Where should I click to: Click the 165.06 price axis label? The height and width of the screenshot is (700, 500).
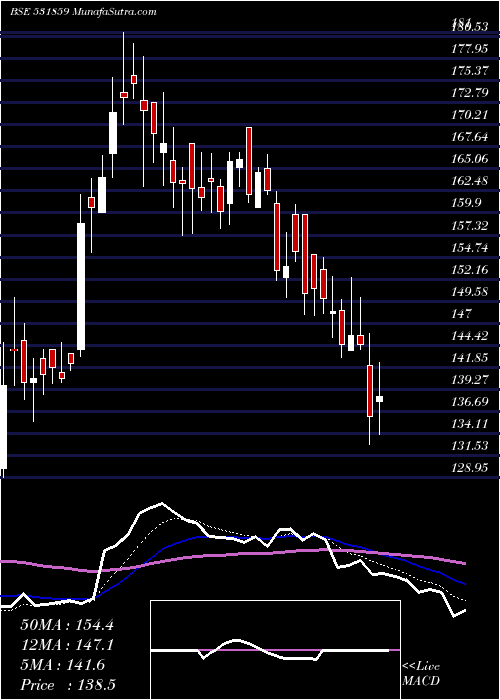470,159
